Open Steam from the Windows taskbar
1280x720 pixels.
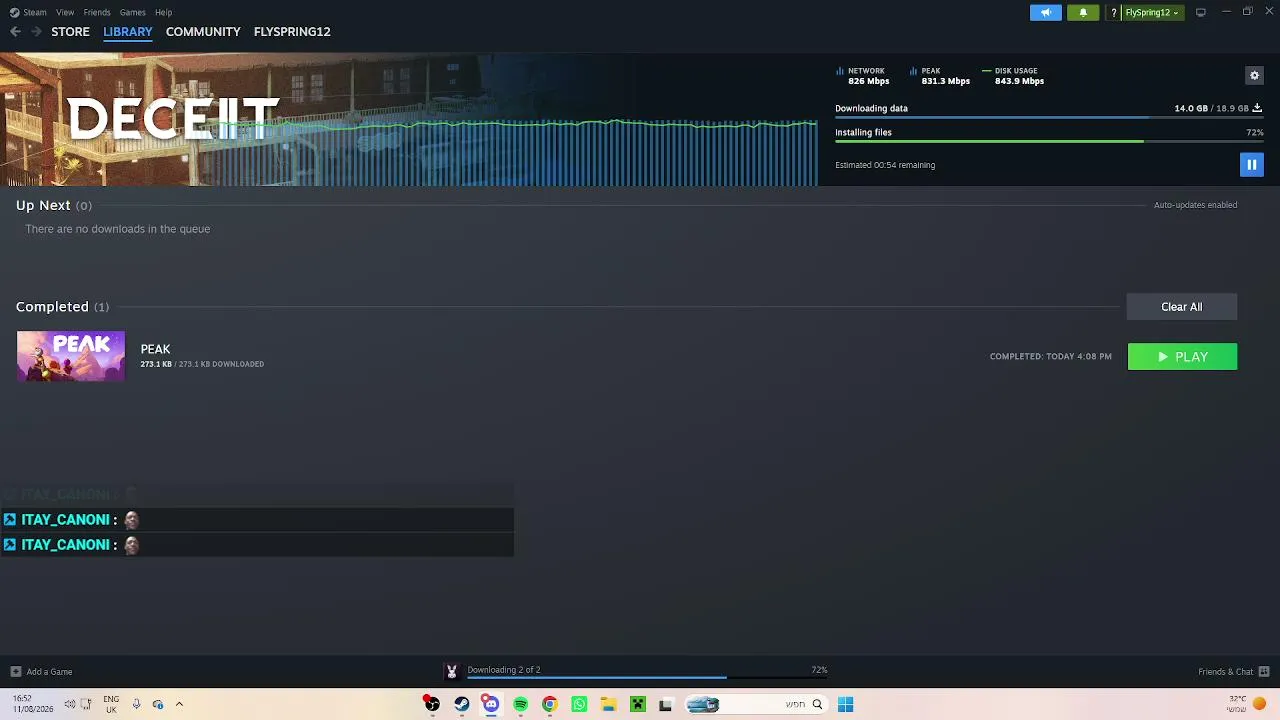point(461,704)
